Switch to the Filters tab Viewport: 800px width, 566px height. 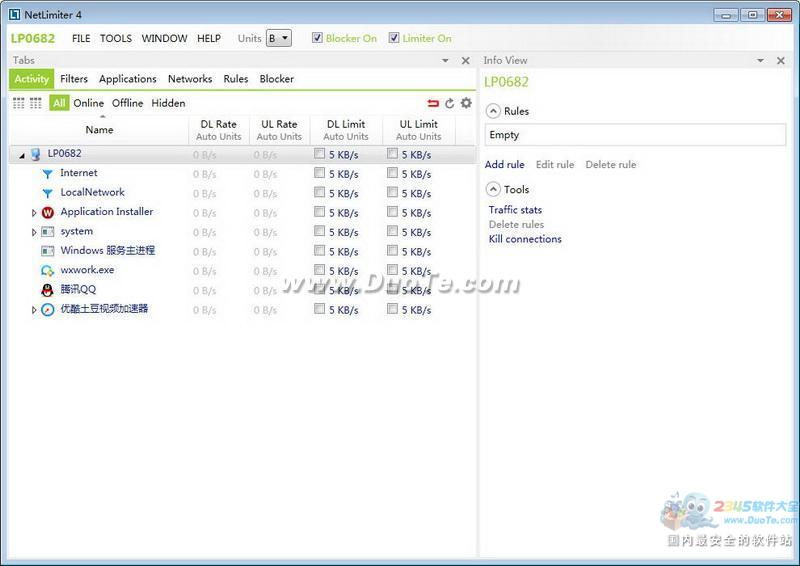pos(74,79)
